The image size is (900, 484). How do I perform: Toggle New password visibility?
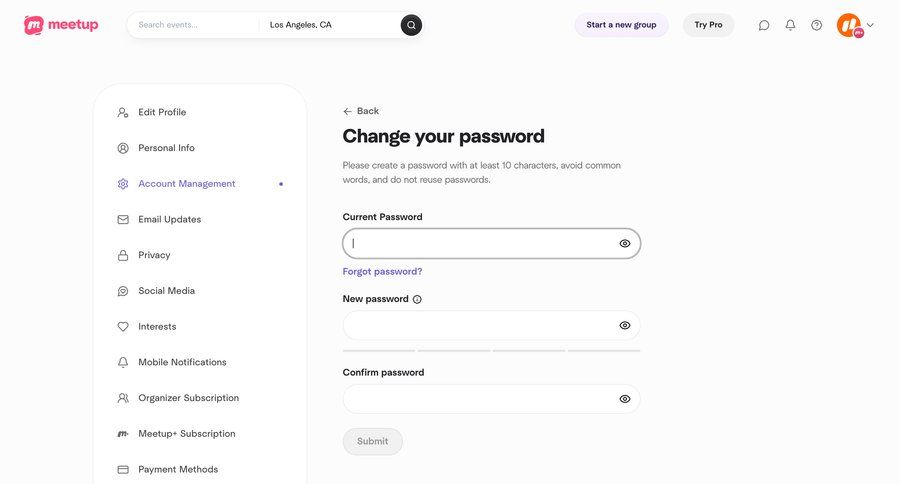tap(624, 325)
